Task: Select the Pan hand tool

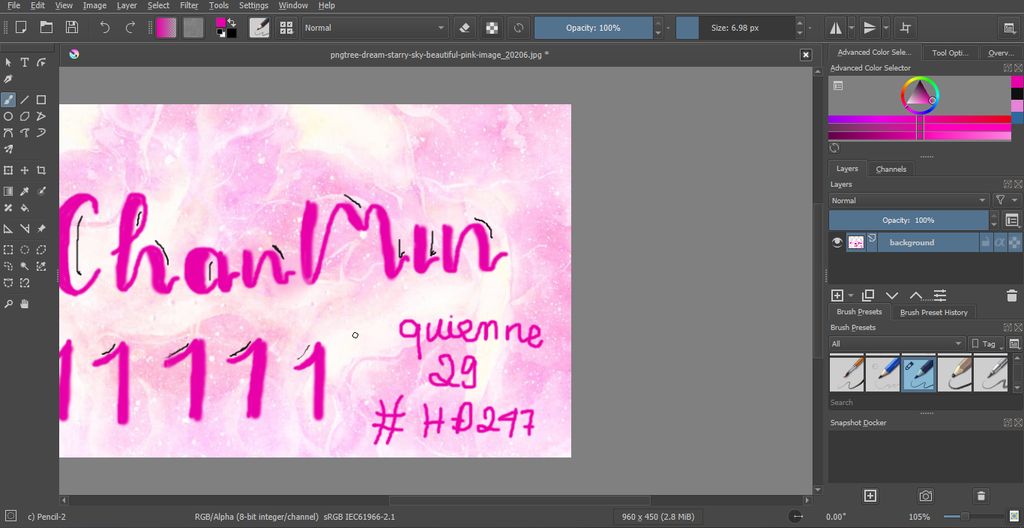Action: [x=24, y=304]
